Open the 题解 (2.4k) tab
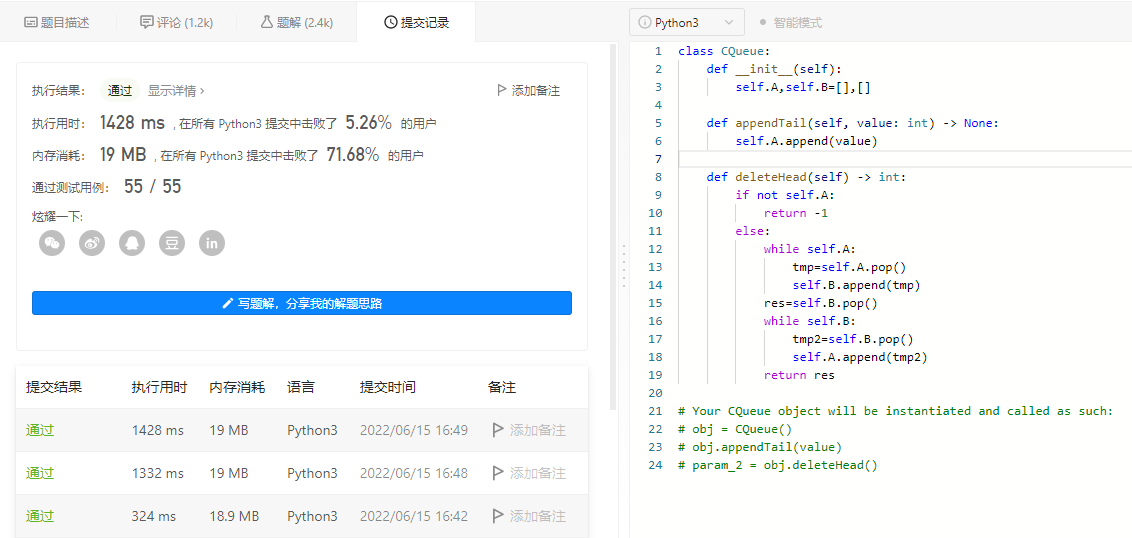This screenshot has width=1132, height=538. [297, 22]
